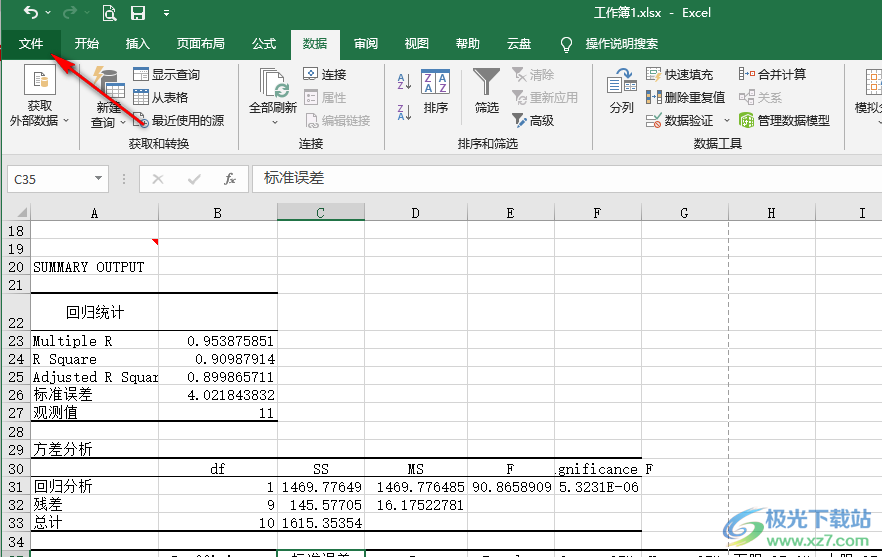Click the formula bar showing 标准误差

click(x=566, y=179)
